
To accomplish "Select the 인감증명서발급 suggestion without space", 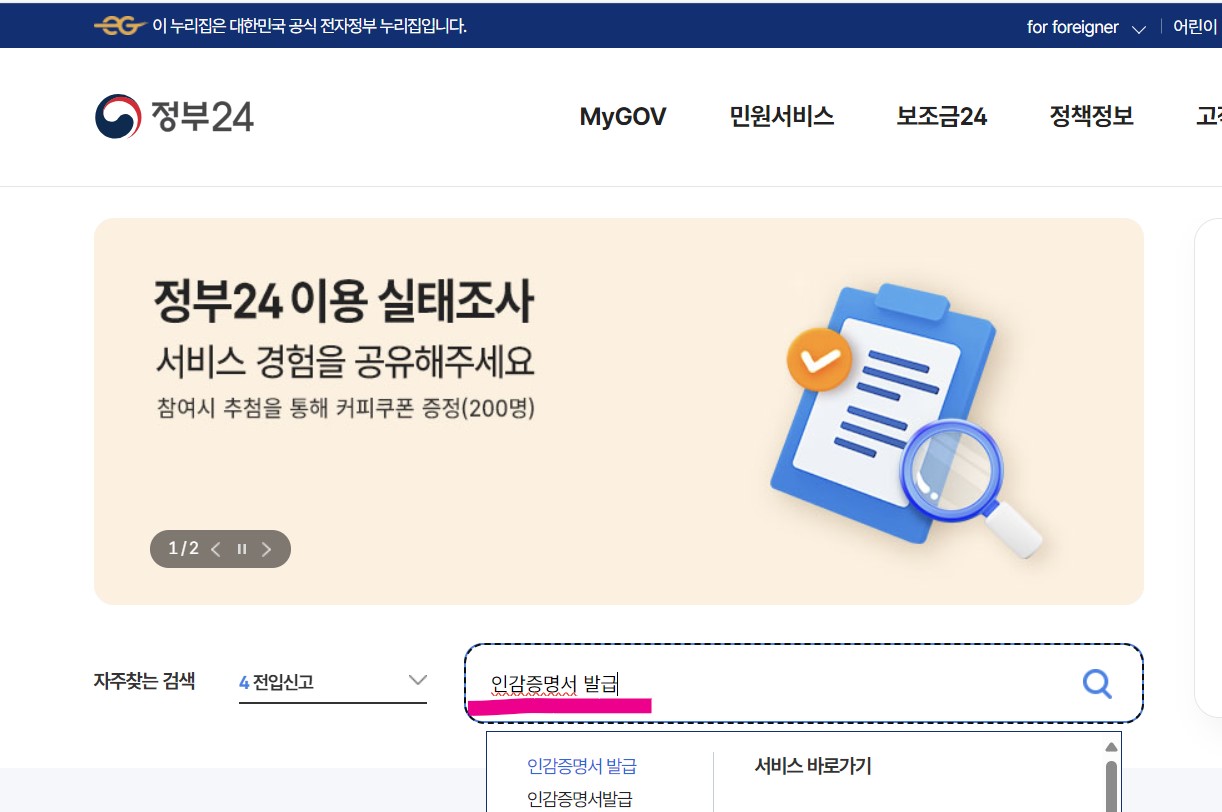I will [x=580, y=799].
